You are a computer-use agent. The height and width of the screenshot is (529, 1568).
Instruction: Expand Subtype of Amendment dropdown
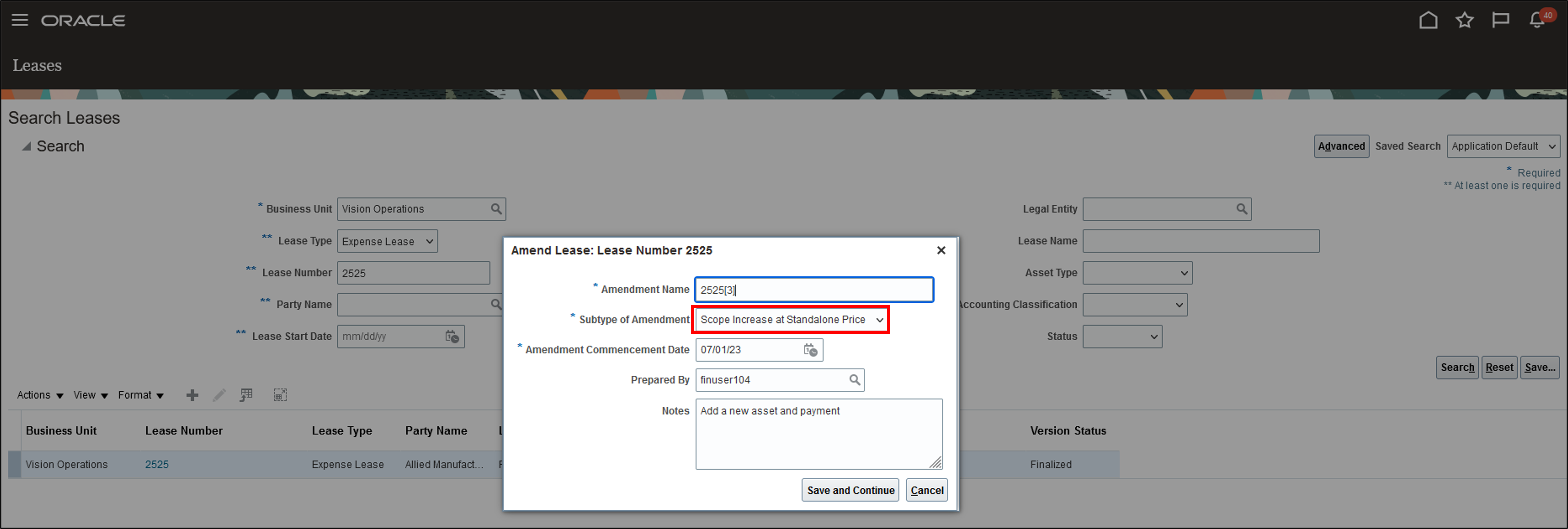pyautogui.click(x=879, y=320)
